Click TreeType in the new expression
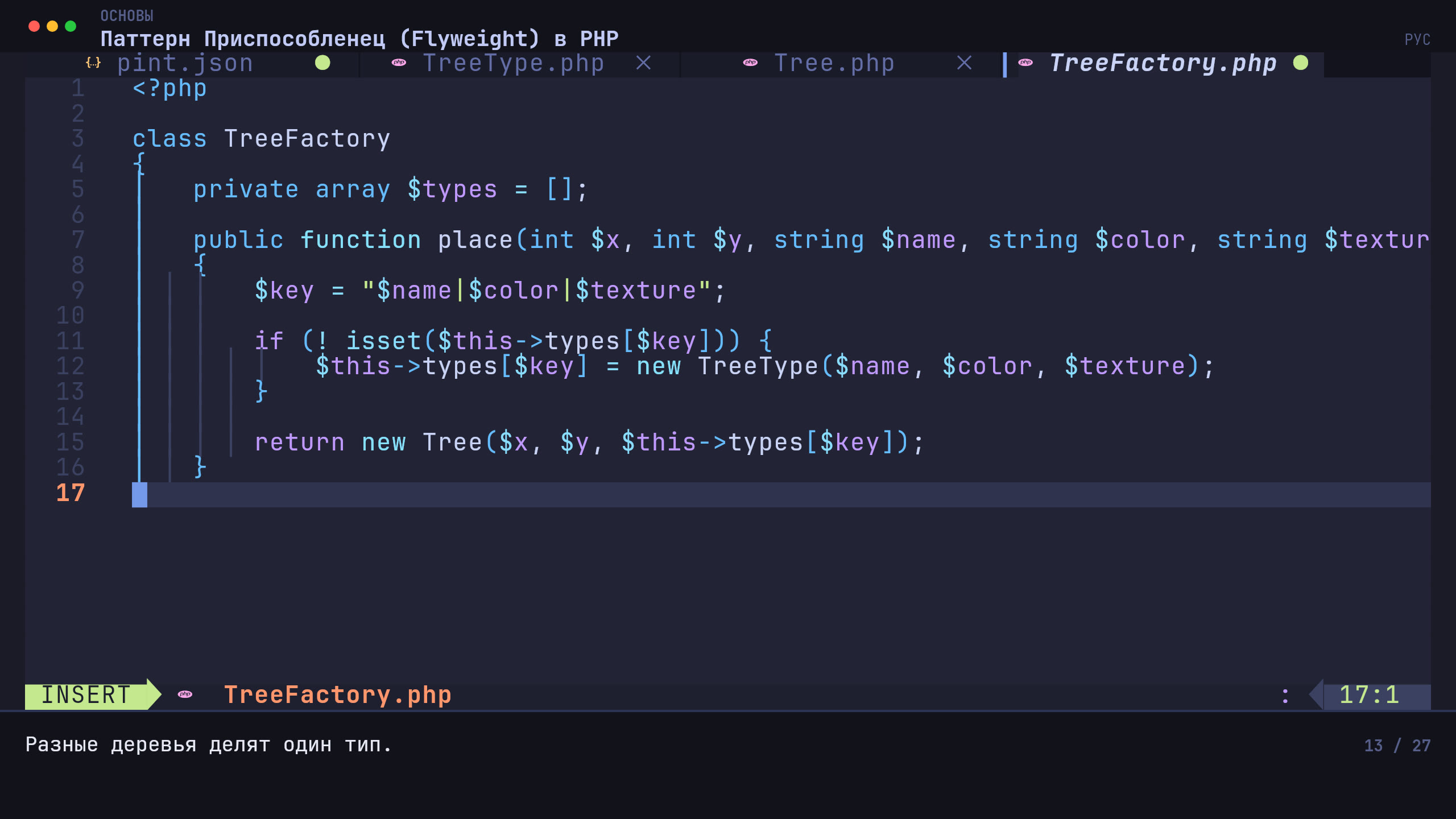 758,367
